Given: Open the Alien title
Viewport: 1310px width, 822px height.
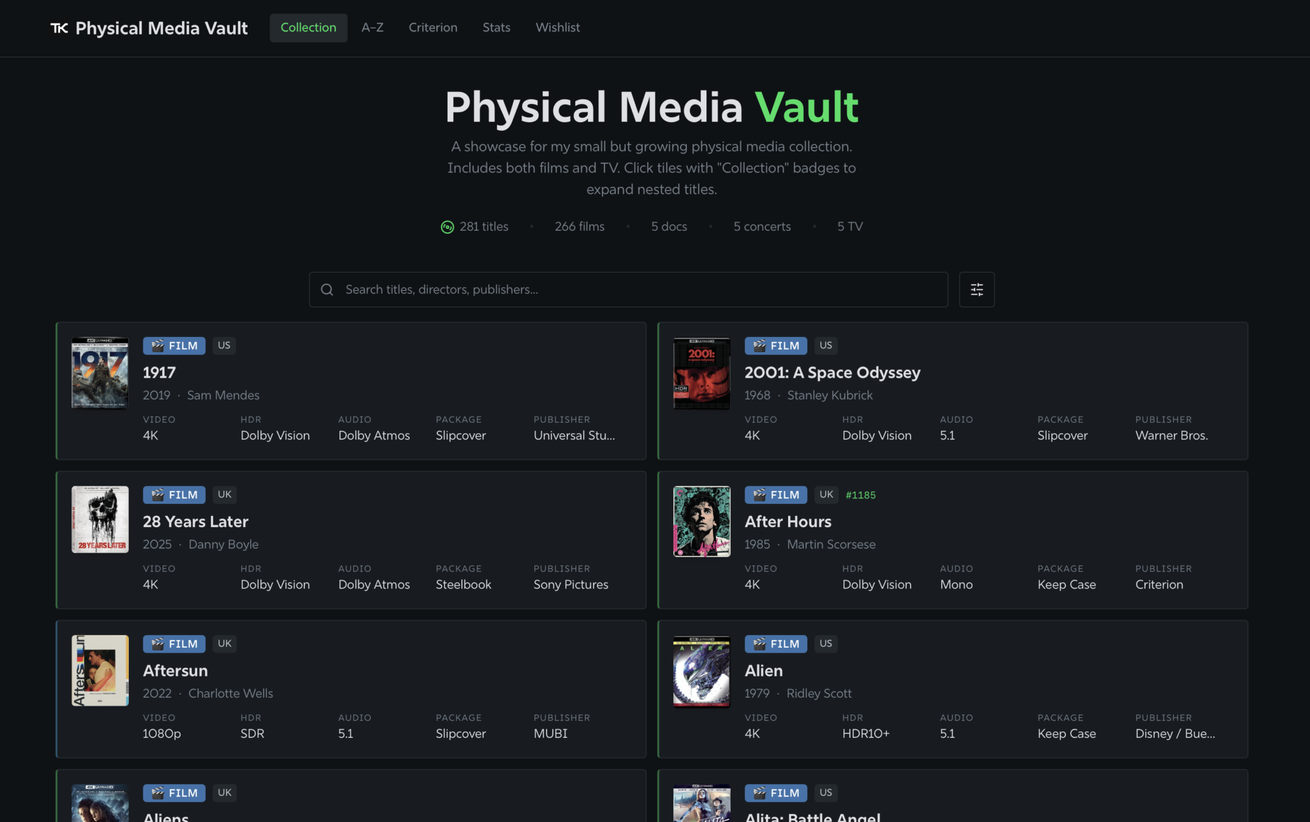Looking at the screenshot, I should pos(764,670).
